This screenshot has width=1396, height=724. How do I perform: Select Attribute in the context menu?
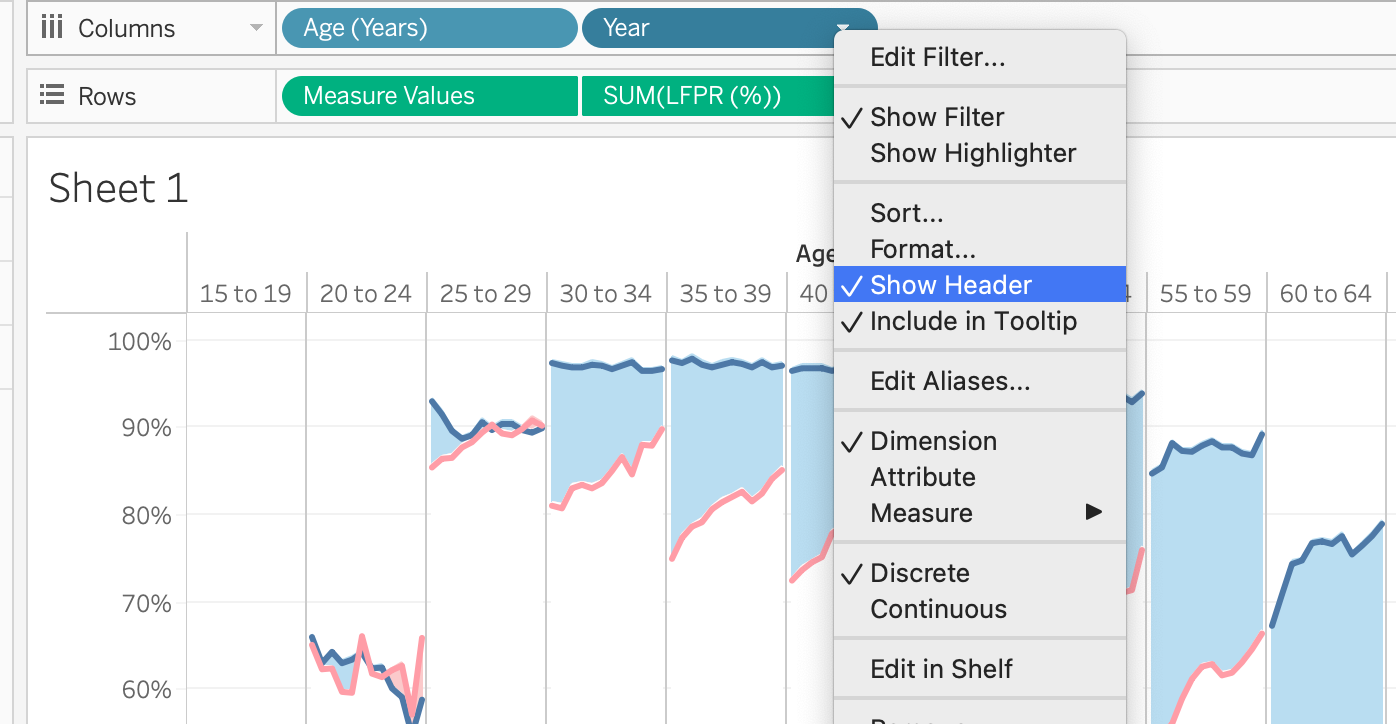[x=922, y=477]
